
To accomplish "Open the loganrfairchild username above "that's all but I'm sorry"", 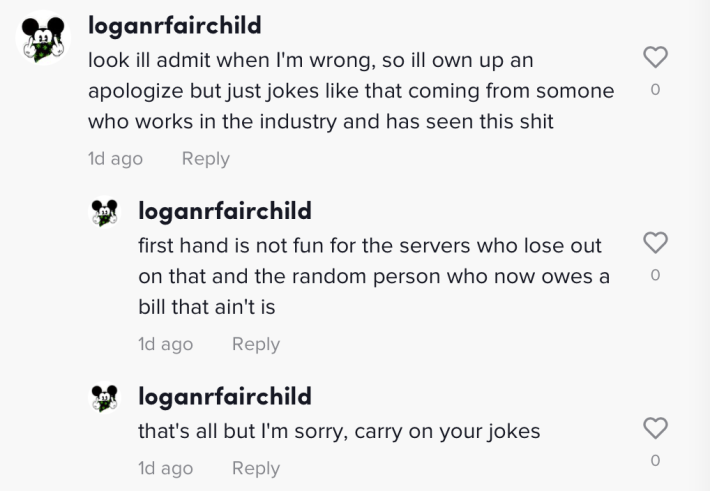I will click(225, 396).
